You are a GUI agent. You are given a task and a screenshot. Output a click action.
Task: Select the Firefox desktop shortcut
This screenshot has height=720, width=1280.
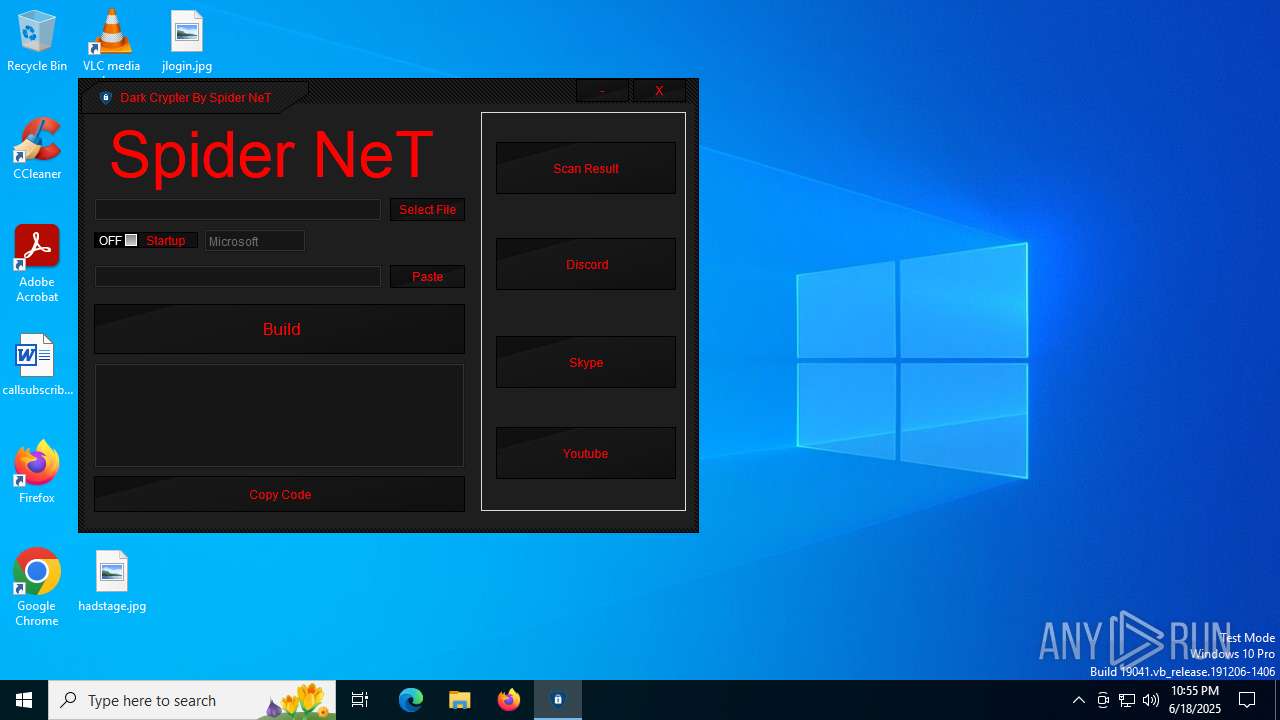(x=37, y=472)
